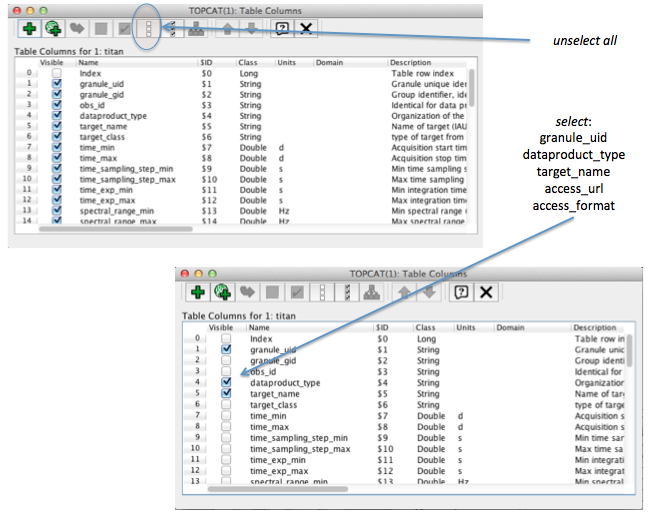Click the vertical scrollbar in the fully checked window
Screen dimensions: 662x526
(x=472, y=88)
